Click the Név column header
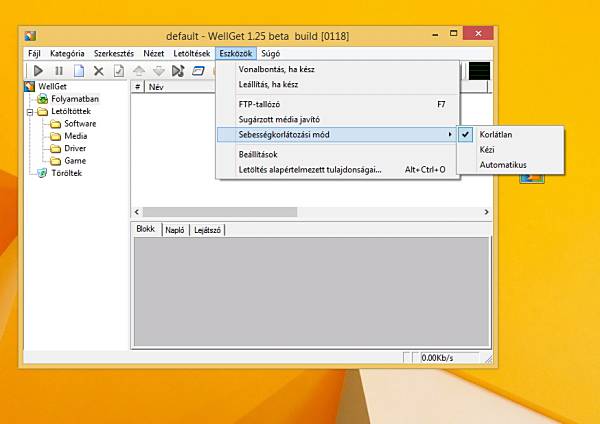 180,87
